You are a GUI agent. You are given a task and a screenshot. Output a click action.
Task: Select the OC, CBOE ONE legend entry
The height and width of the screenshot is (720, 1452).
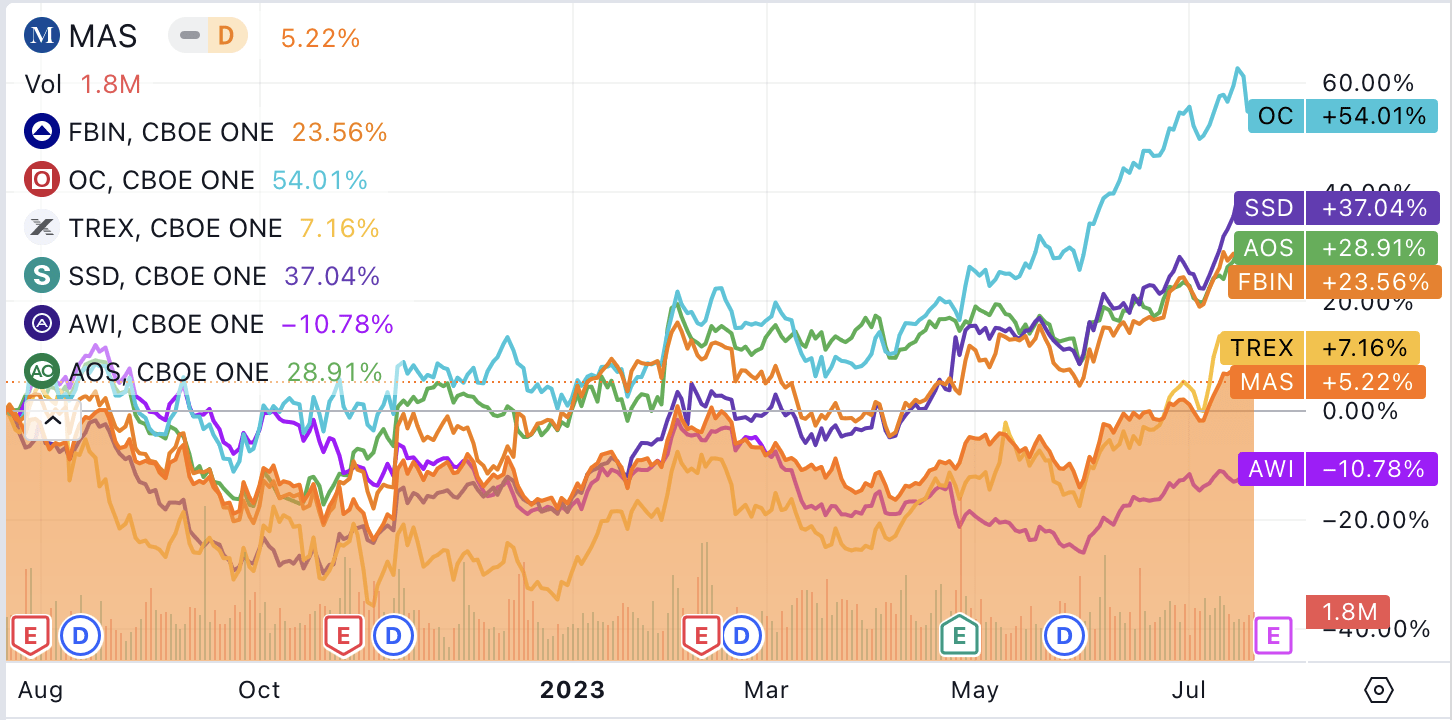(x=160, y=179)
